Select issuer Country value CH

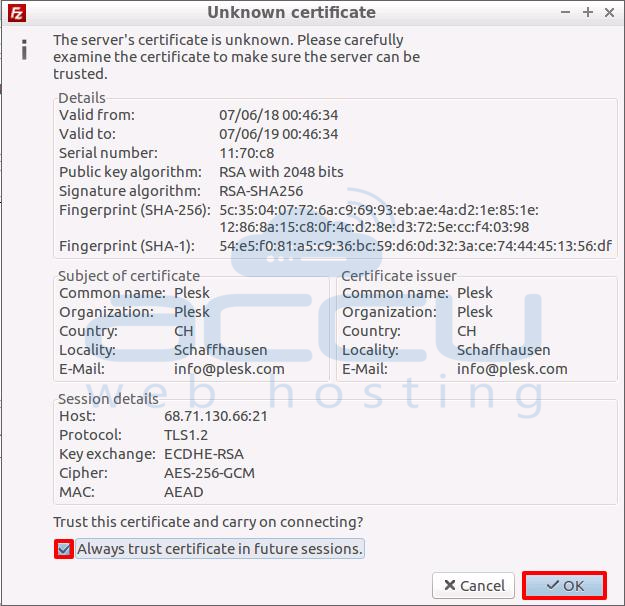pyautogui.click(x=467, y=331)
